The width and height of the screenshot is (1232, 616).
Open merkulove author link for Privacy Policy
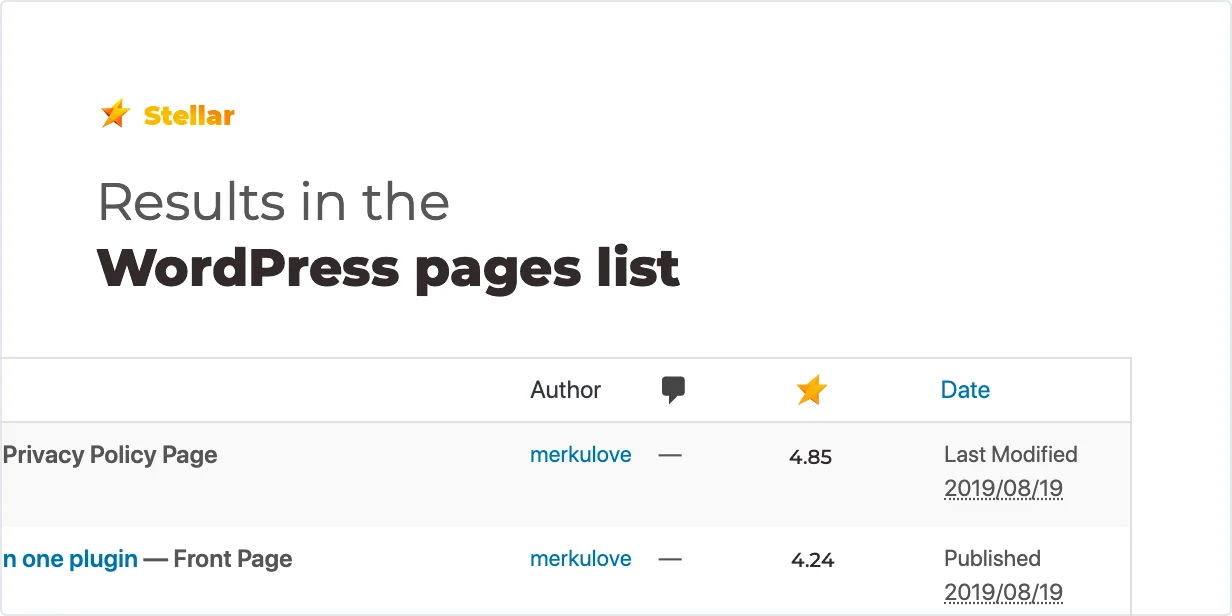click(x=581, y=455)
